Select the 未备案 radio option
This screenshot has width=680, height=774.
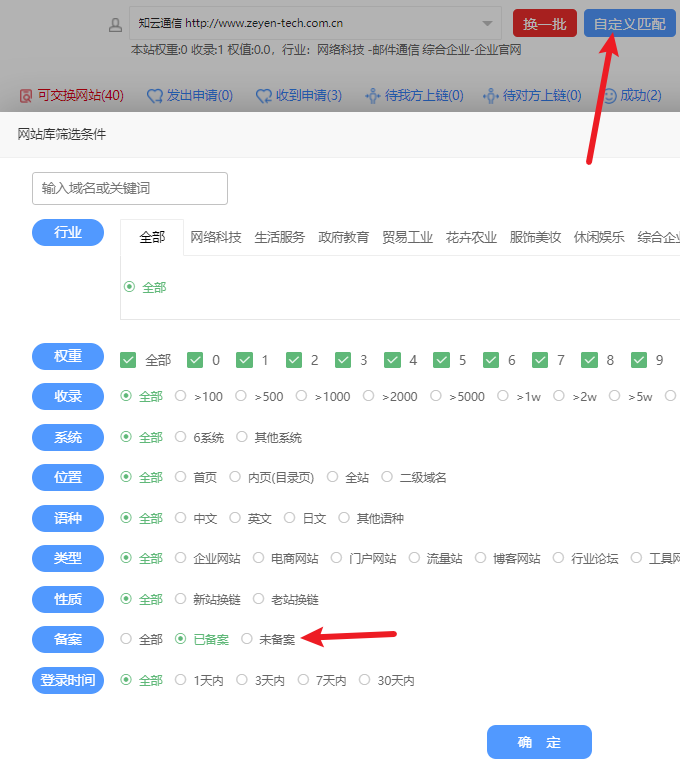[247, 639]
